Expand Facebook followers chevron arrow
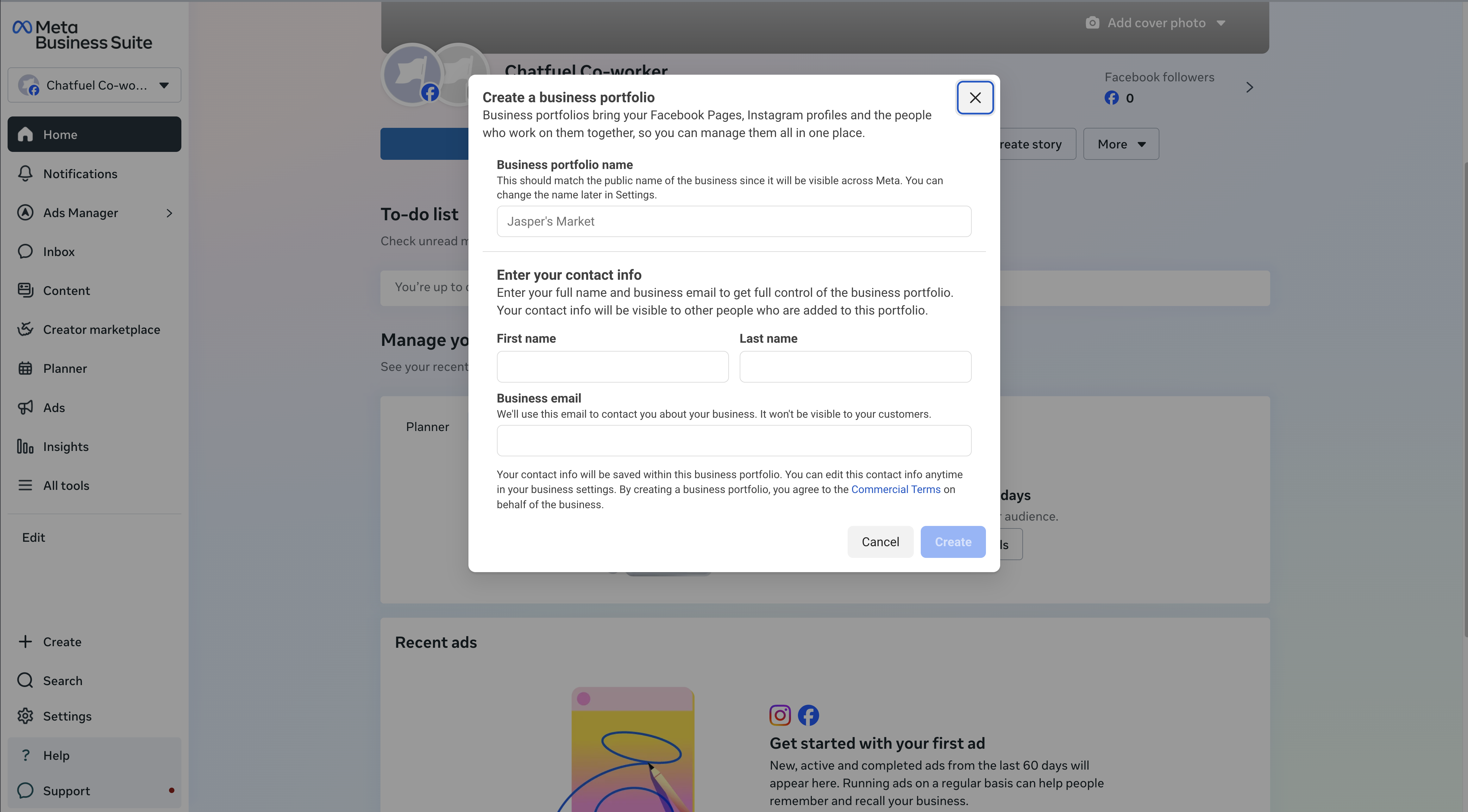Image resolution: width=1468 pixels, height=812 pixels. tap(1249, 88)
